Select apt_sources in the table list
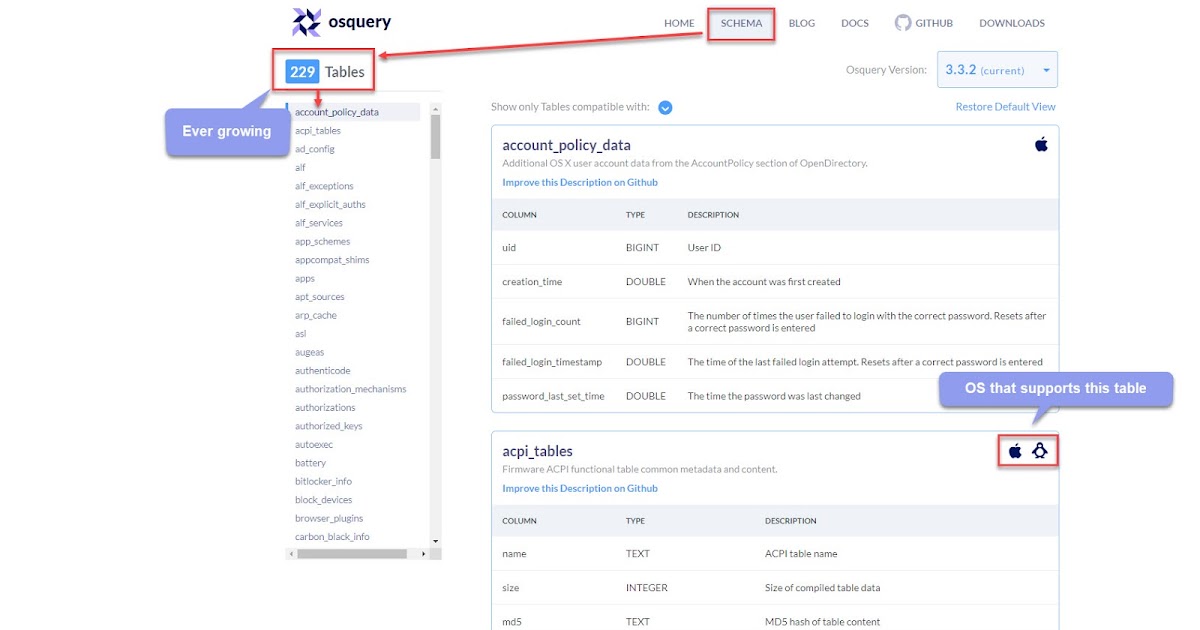This screenshot has width=1200, height=630. pos(320,297)
